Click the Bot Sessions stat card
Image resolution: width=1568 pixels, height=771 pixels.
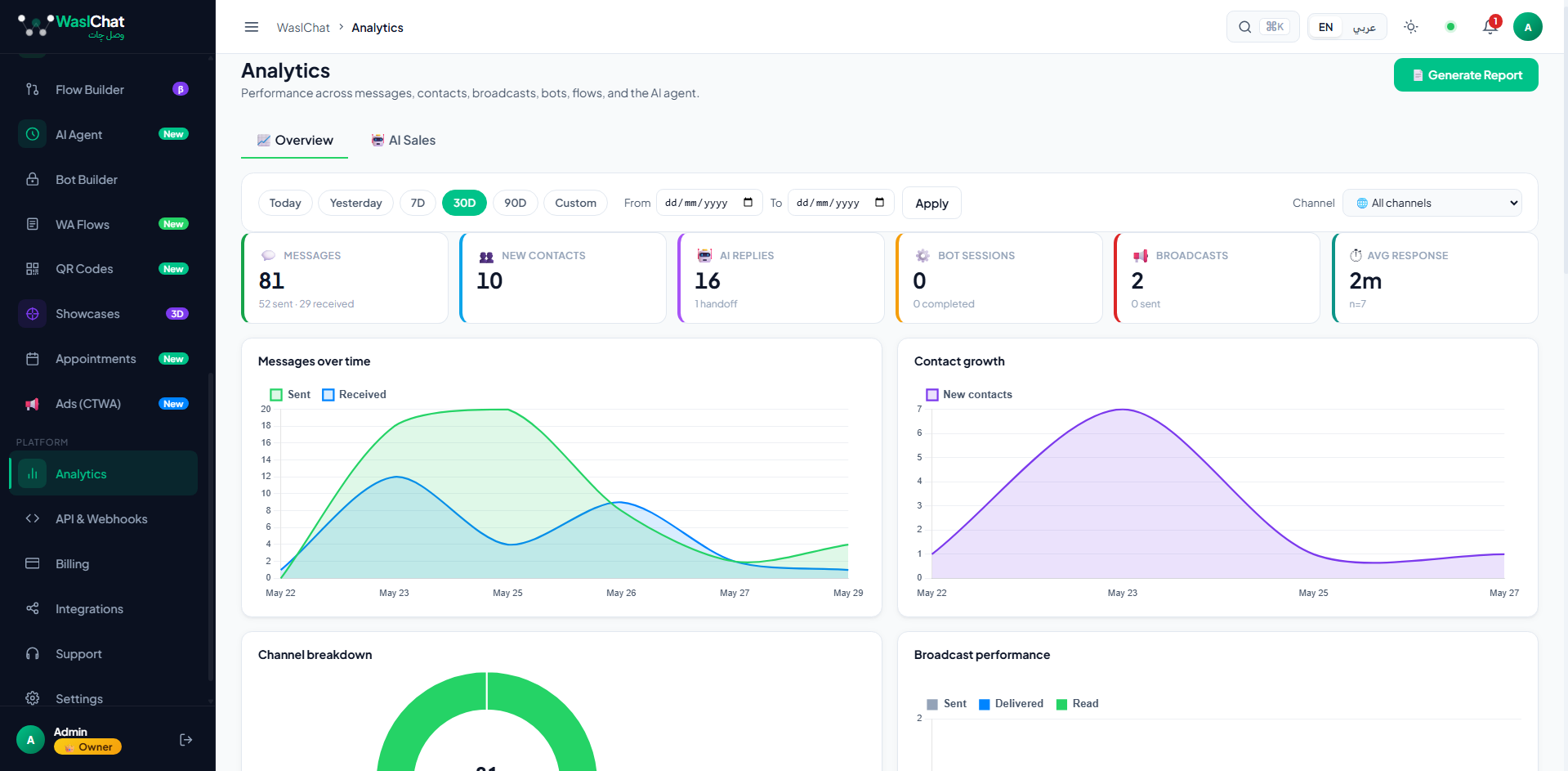click(999, 278)
